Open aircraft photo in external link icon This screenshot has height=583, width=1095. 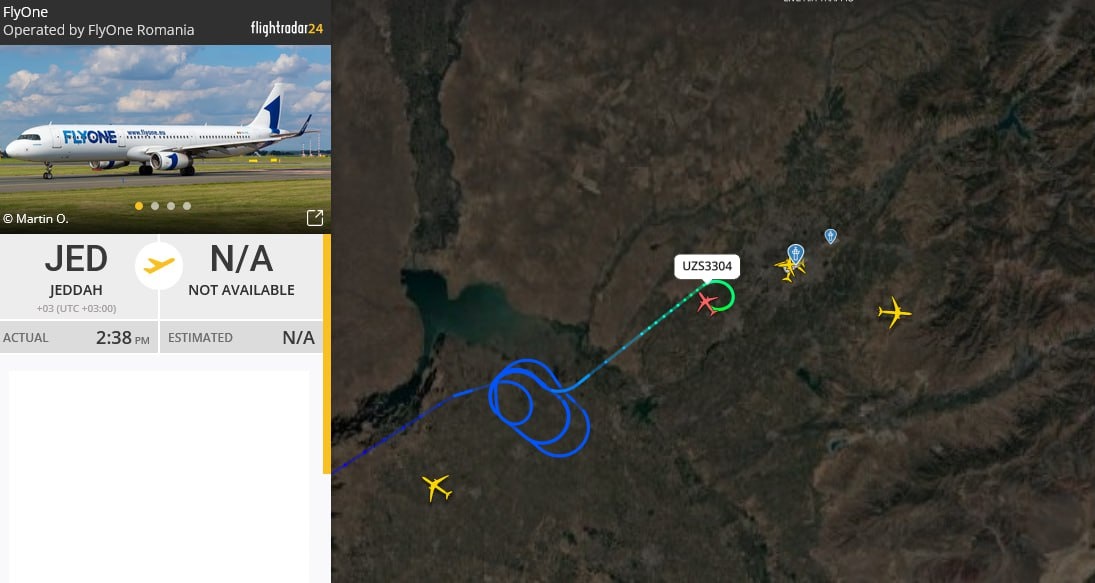point(315,218)
